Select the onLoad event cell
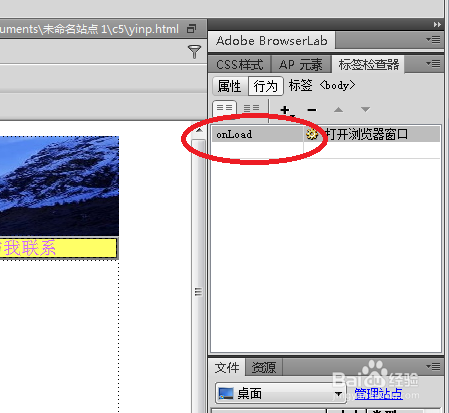449x413 pixels. point(258,134)
